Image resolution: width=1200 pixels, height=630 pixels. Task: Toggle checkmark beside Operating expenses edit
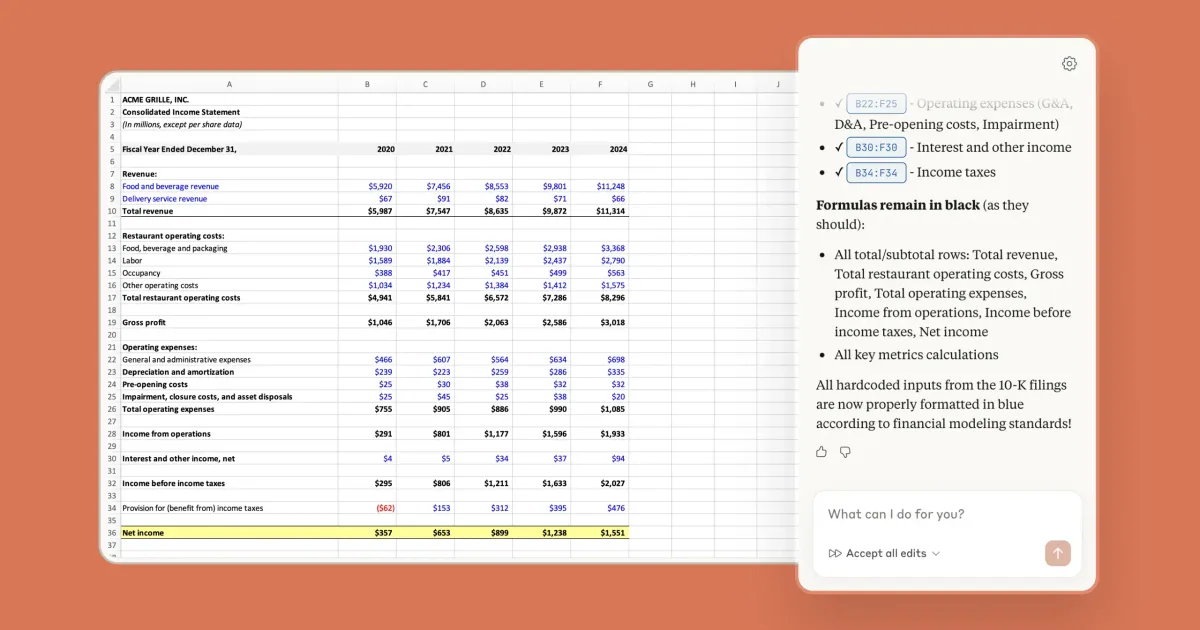[839, 103]
